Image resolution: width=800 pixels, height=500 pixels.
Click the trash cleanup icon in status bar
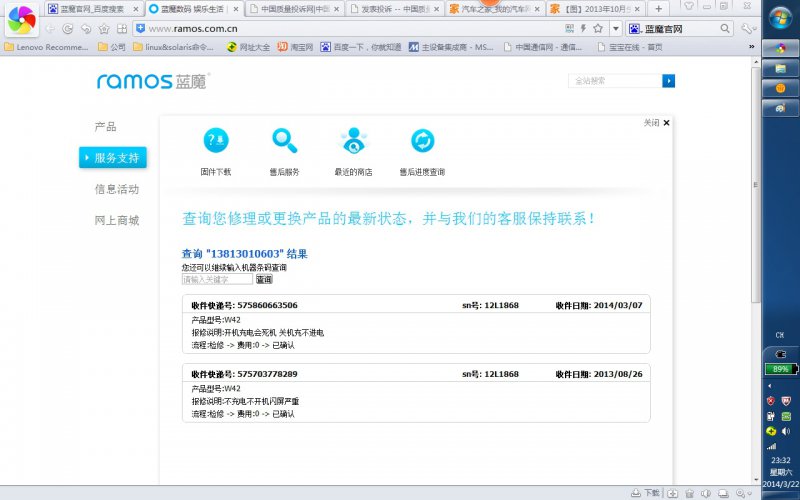click(x=690, y=493)
